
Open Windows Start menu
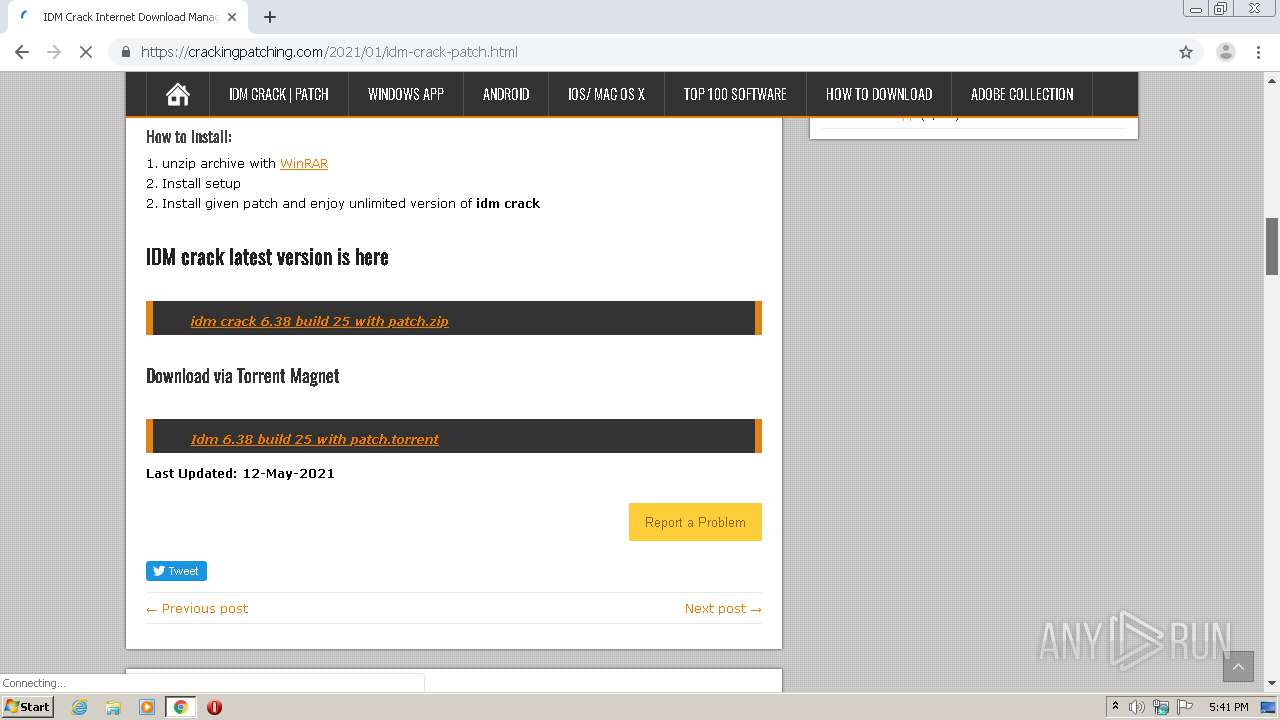(x=28, y=707)
